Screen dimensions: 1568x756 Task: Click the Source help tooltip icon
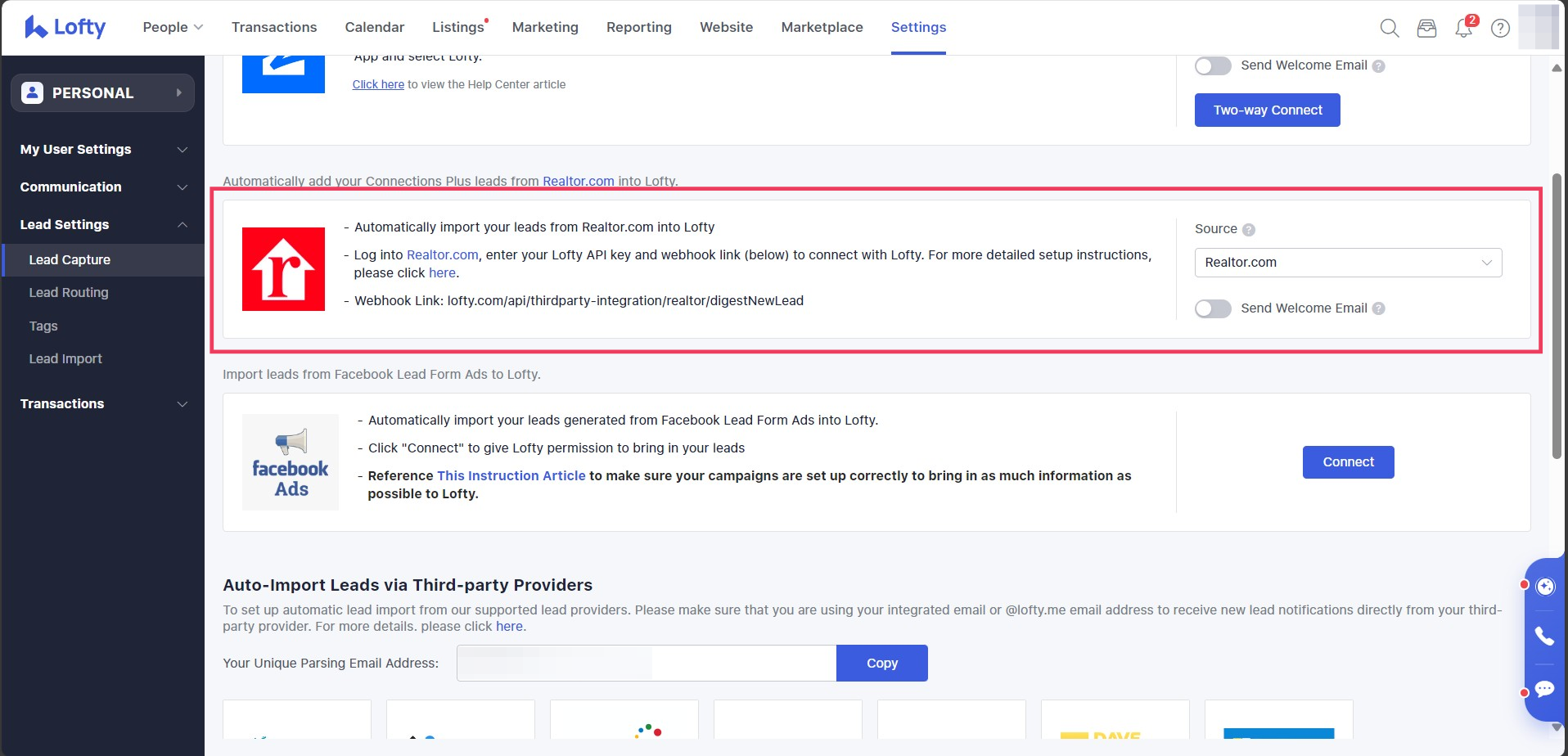[x=1248, y=230]
